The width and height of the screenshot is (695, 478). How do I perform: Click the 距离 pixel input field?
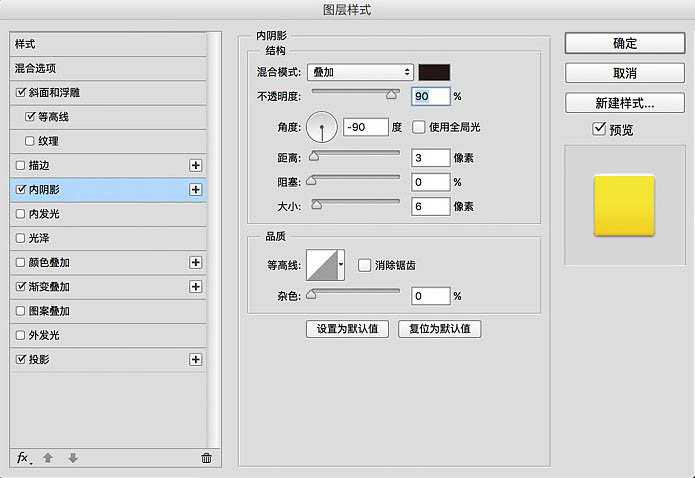point(429,157)
